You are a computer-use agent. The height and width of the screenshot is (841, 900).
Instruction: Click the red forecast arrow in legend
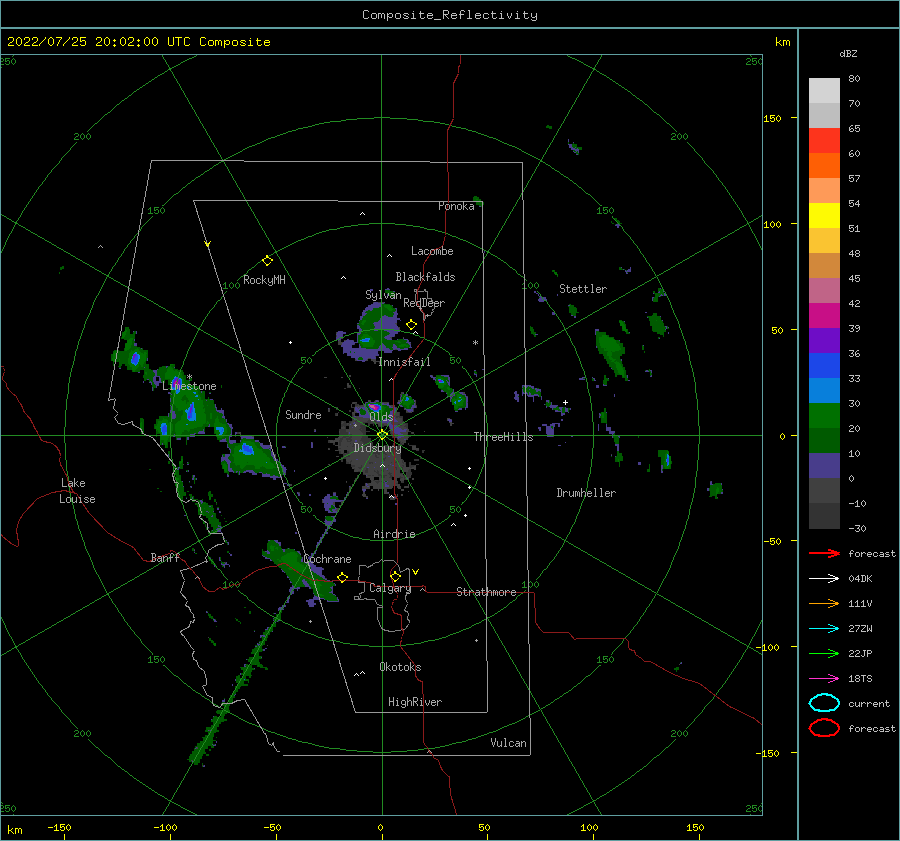click(x=824, y=553)
